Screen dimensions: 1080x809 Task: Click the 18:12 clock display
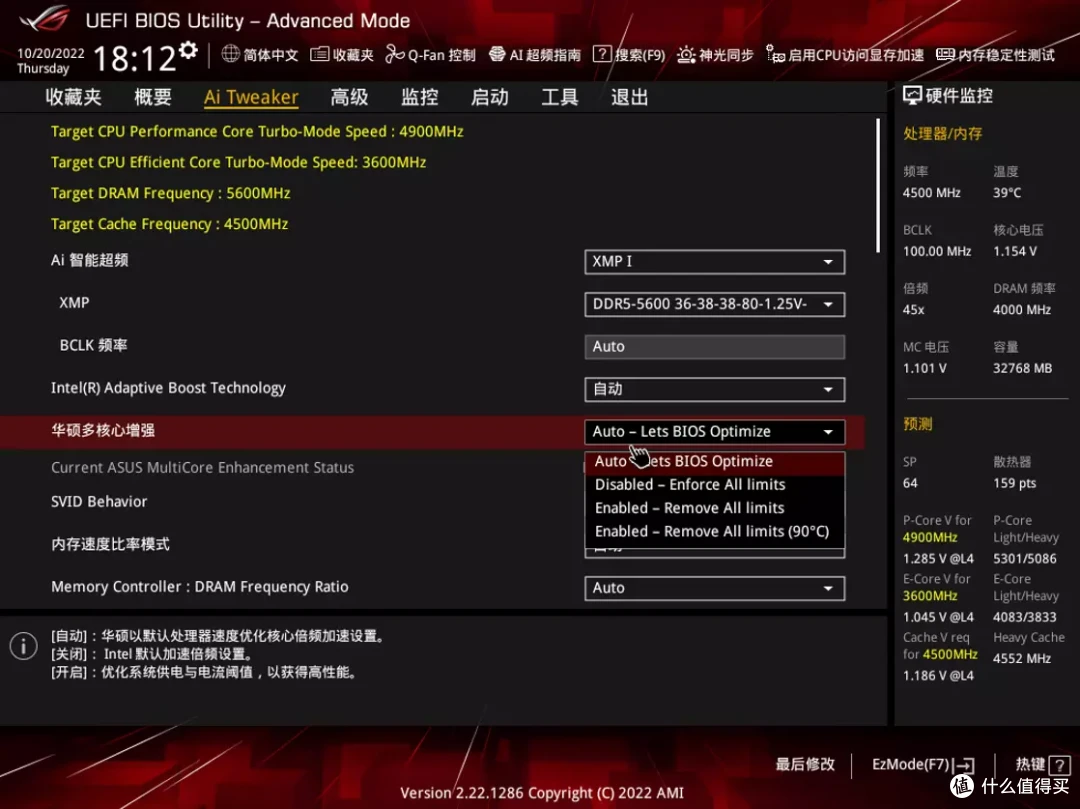pos(134,59)
